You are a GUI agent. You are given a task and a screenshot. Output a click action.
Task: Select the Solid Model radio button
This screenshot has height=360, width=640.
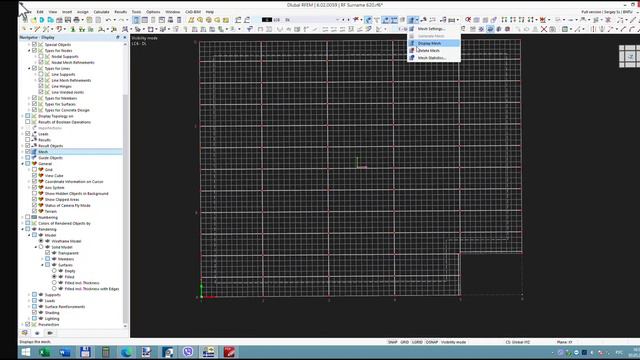(41, 247)
